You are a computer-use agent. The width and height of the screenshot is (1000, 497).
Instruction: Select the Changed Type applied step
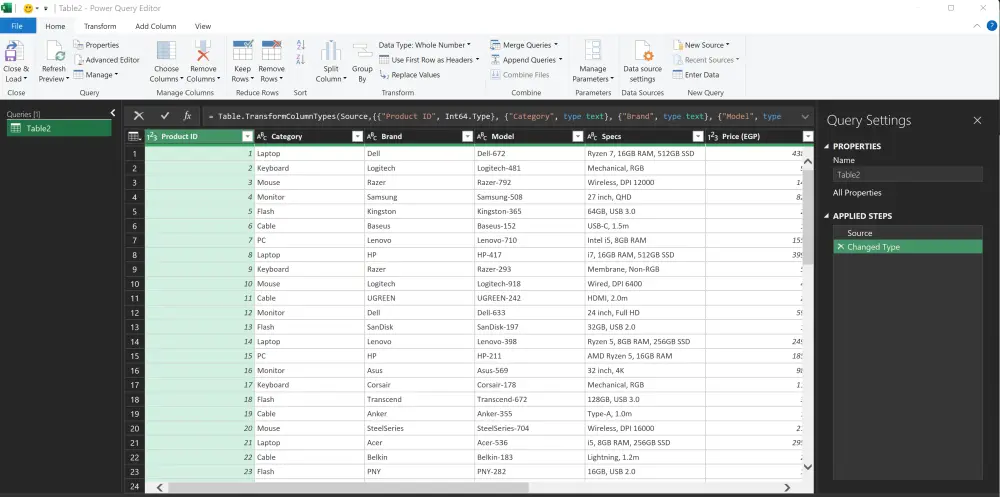click(x=908, y=247)
